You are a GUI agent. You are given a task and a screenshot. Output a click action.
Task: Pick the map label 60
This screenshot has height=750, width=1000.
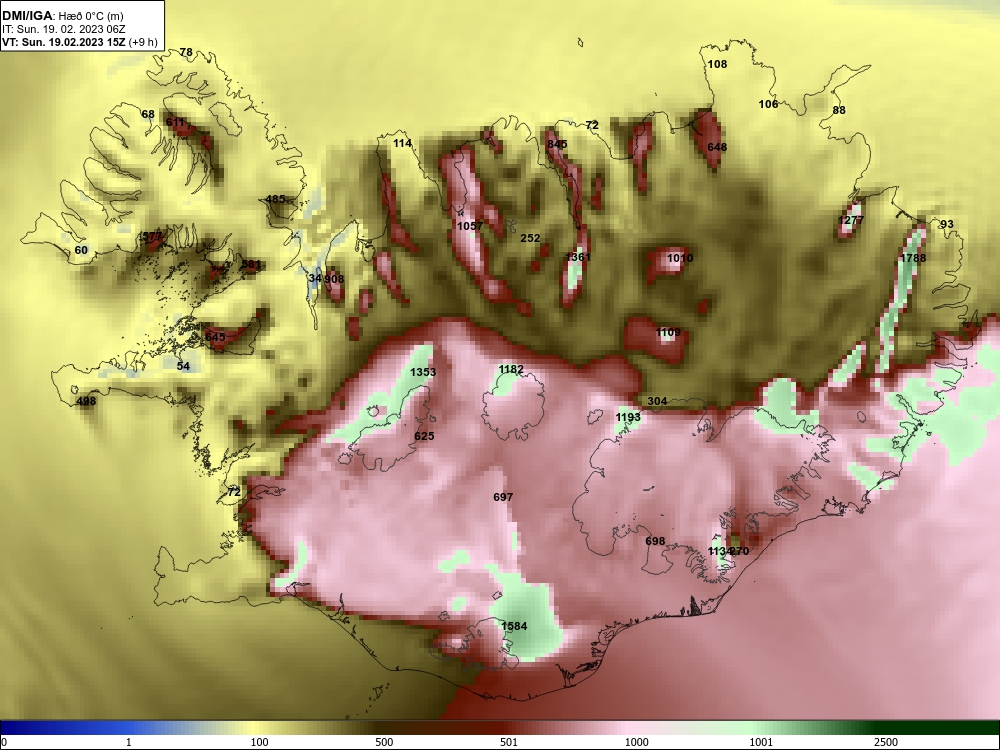(x=81, y=250)
